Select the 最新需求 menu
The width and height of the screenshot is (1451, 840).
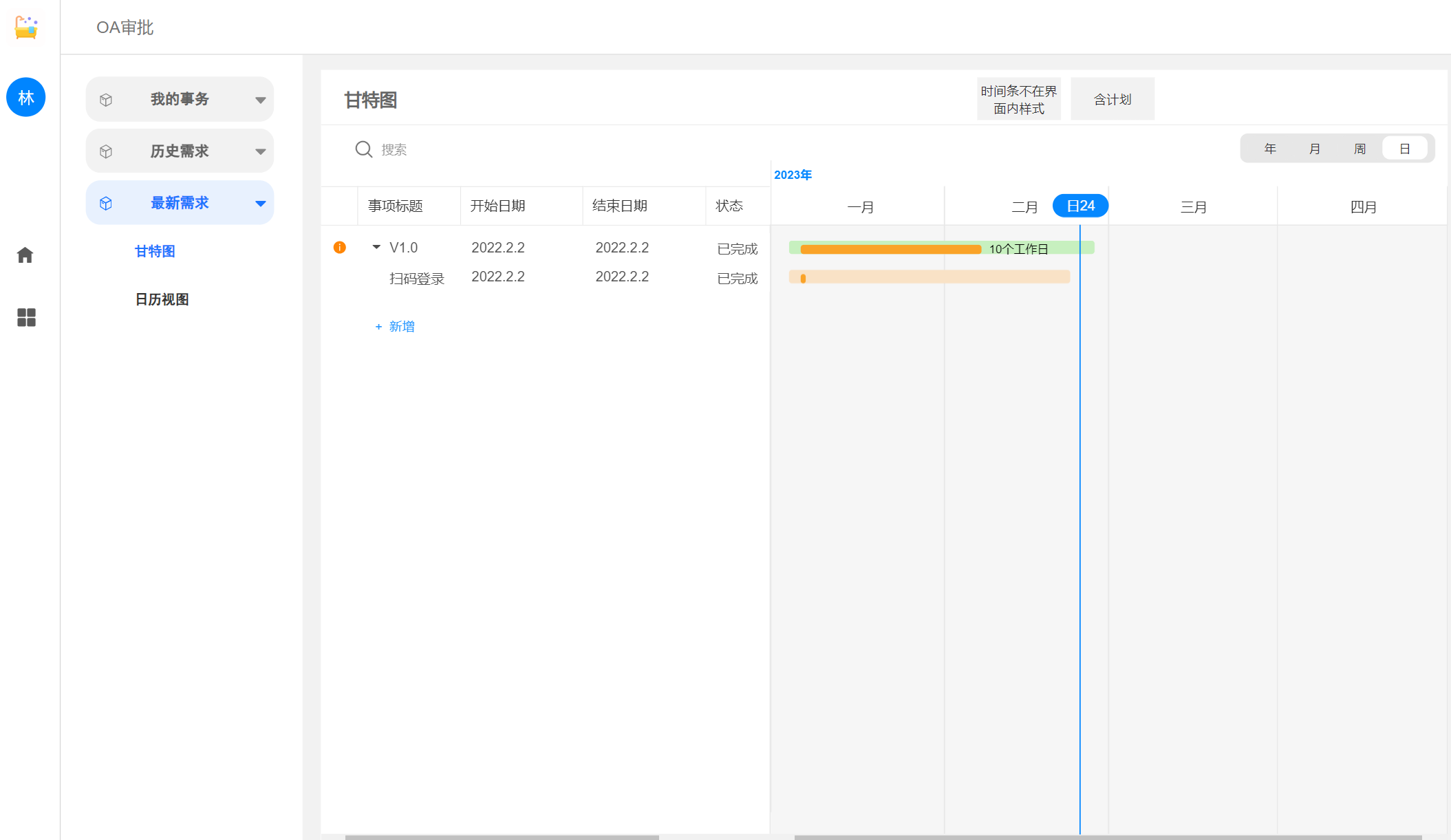coord(180,202)
